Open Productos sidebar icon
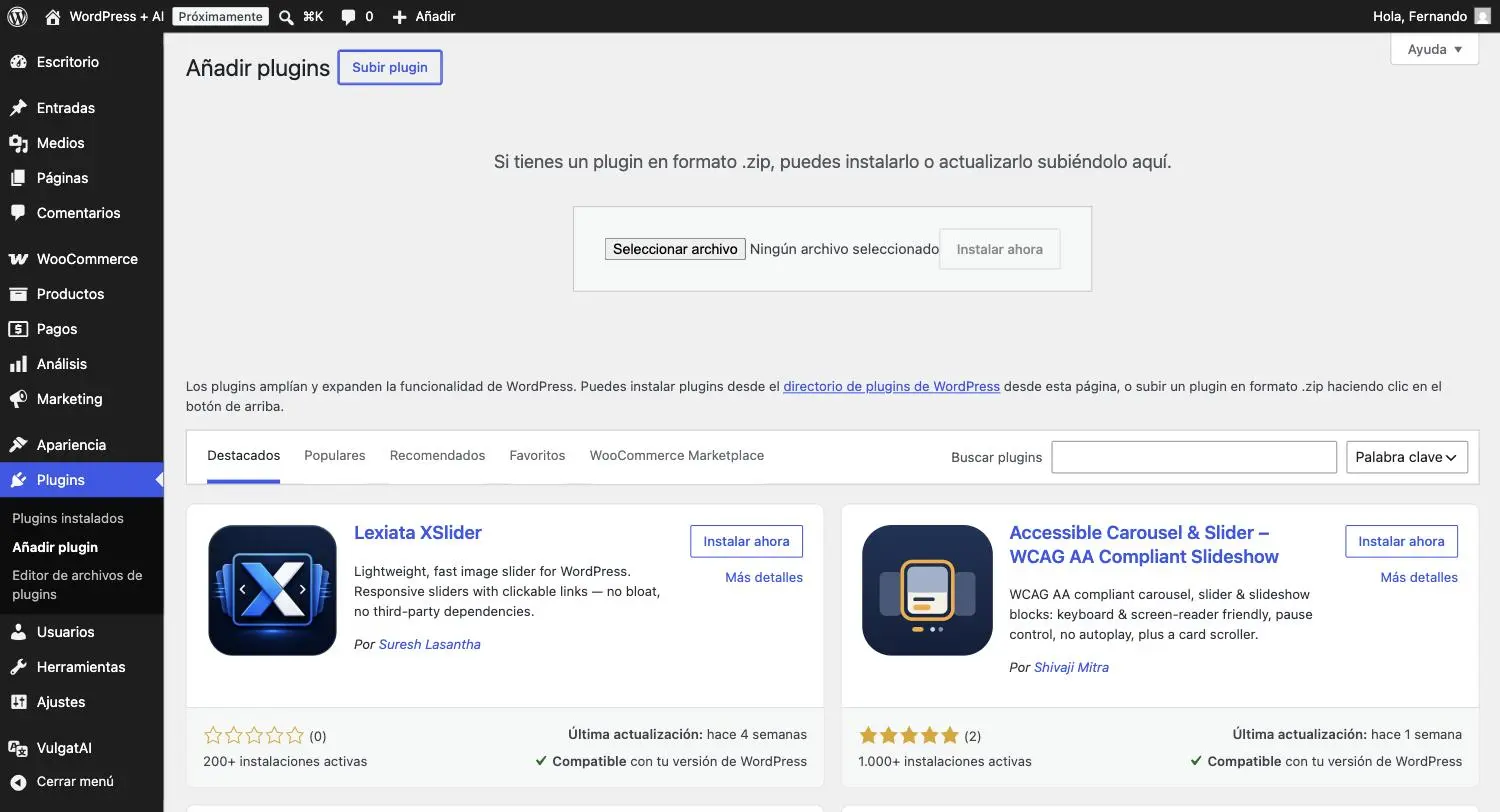This screenshot has width=1500, height=812. tap(18, 294)
